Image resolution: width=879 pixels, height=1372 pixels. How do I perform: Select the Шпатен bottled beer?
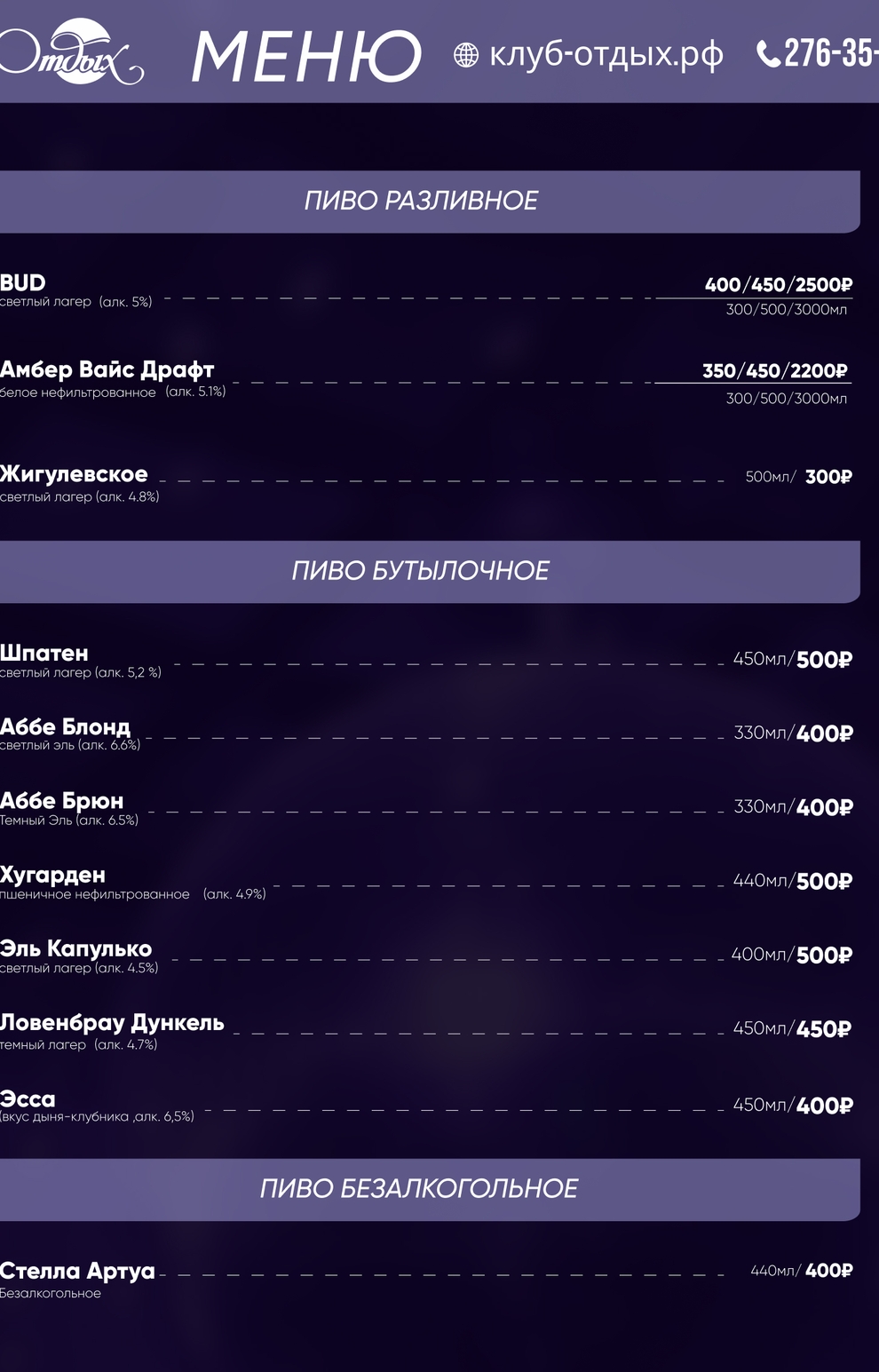coord(44,654)
